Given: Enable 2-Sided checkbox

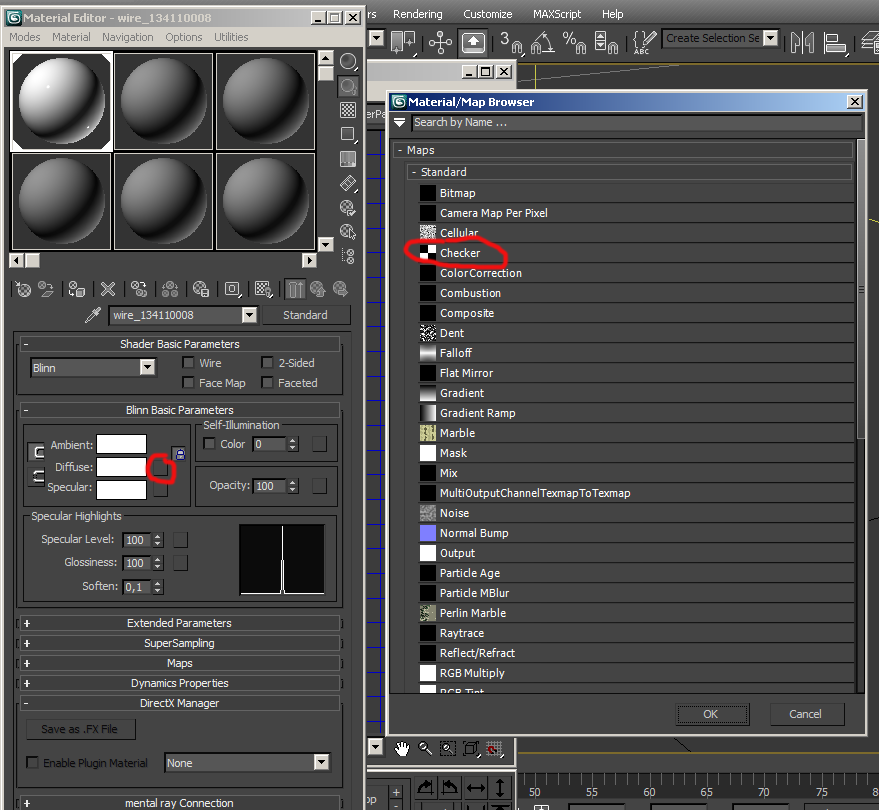Looking at the screenshot, I should pyautogui.click(x=267, y=363).
